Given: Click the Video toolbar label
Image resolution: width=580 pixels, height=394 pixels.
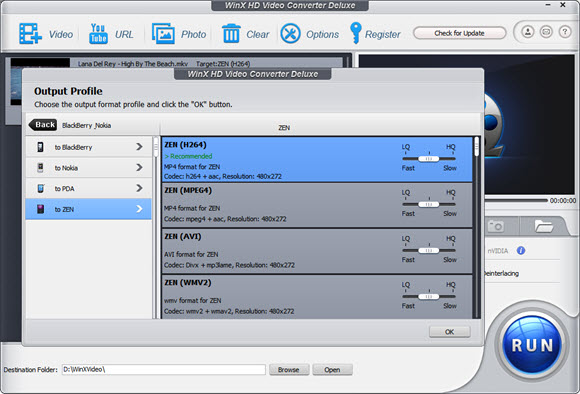Looking at the screenshot, I should point(61,34).
